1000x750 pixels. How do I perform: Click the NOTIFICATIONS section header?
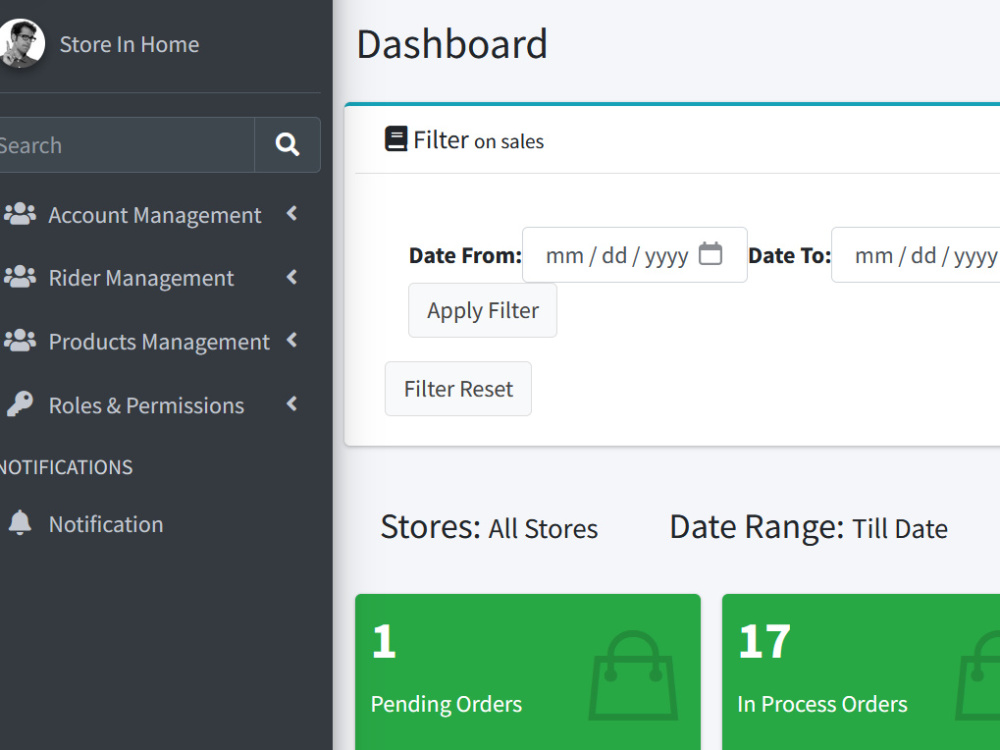(x=66, y=467)
